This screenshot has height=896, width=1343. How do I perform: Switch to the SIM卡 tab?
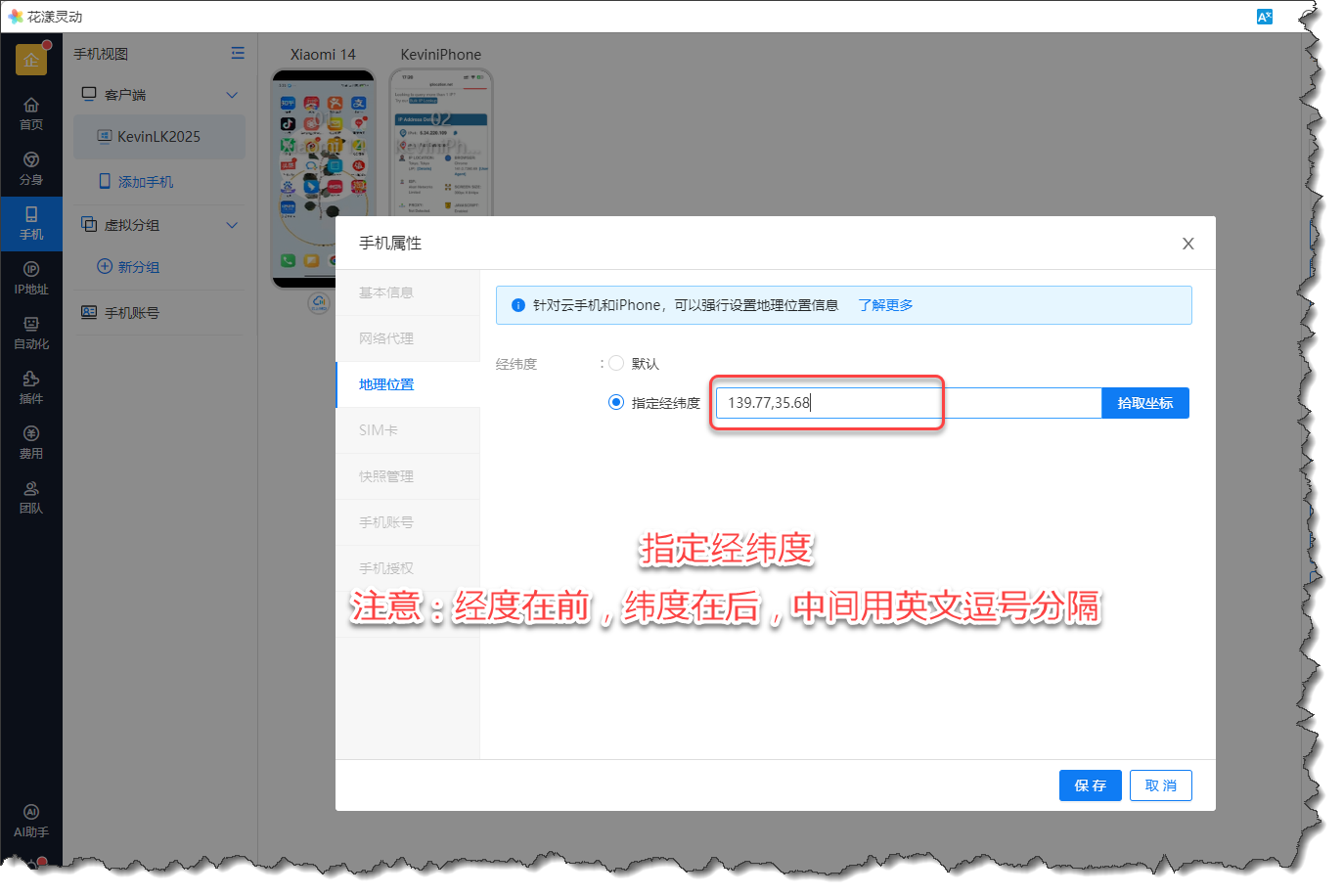click(x=379, y=430)
